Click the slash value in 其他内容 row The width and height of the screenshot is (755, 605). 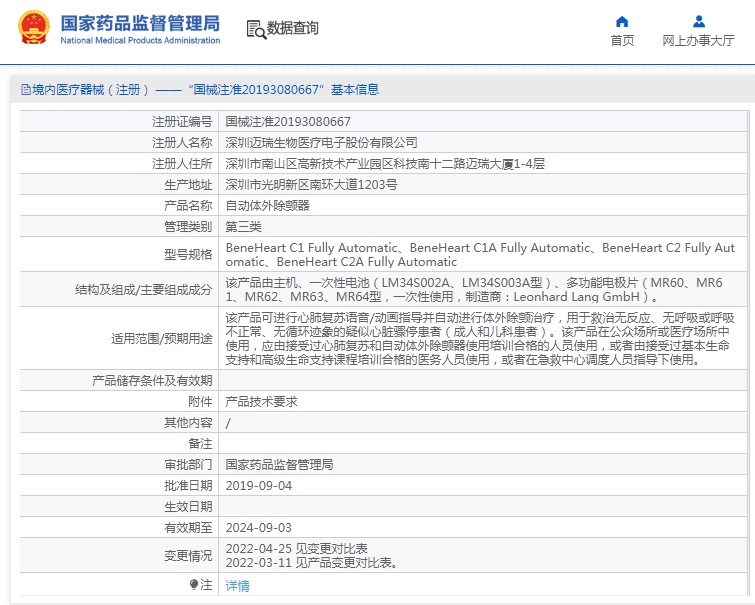click(228, 423)
